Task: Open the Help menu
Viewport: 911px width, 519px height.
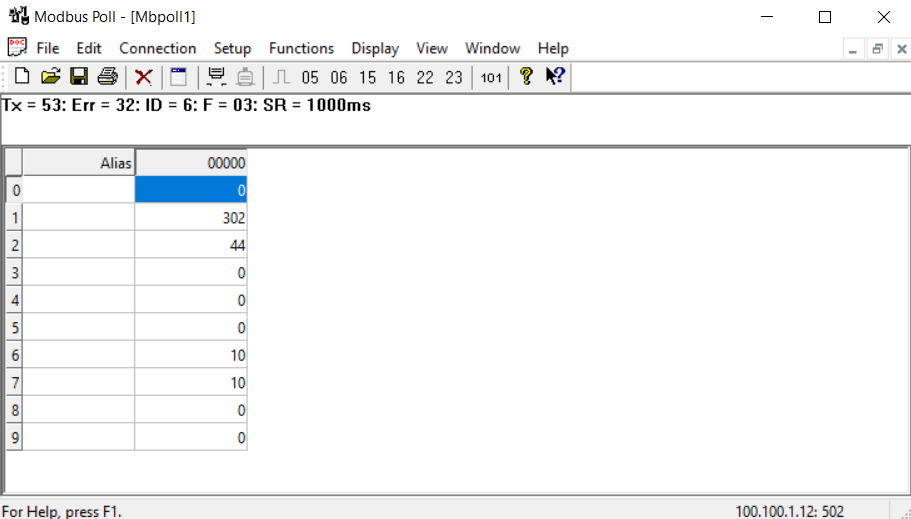Action: 553,48
